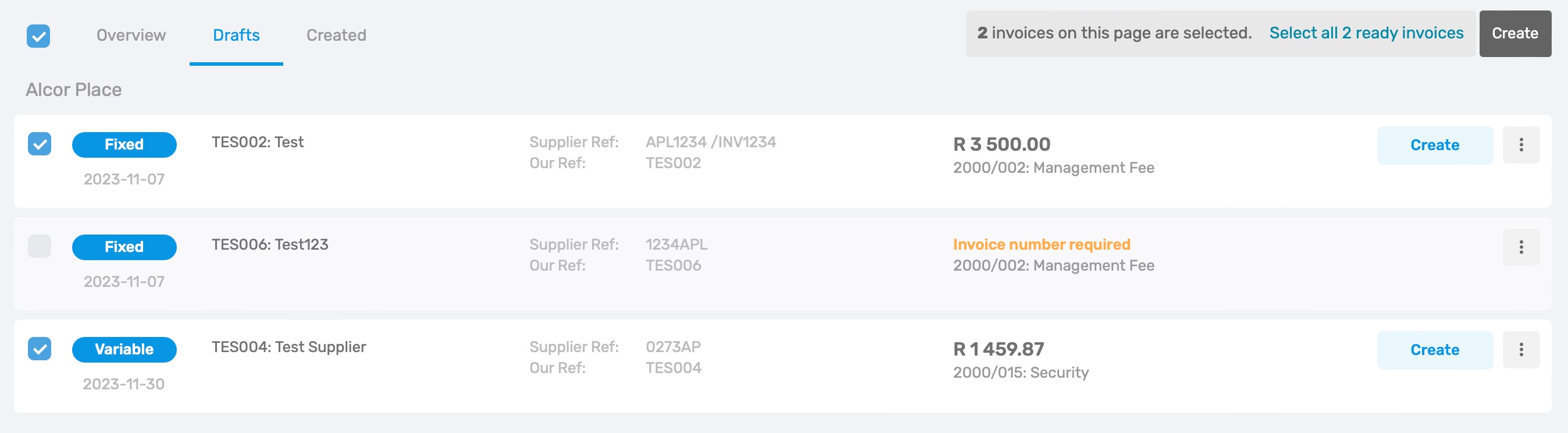Uncheck the TES002: Test invoice checkbox
The image size is (1568, 433).
pos(40,144)
